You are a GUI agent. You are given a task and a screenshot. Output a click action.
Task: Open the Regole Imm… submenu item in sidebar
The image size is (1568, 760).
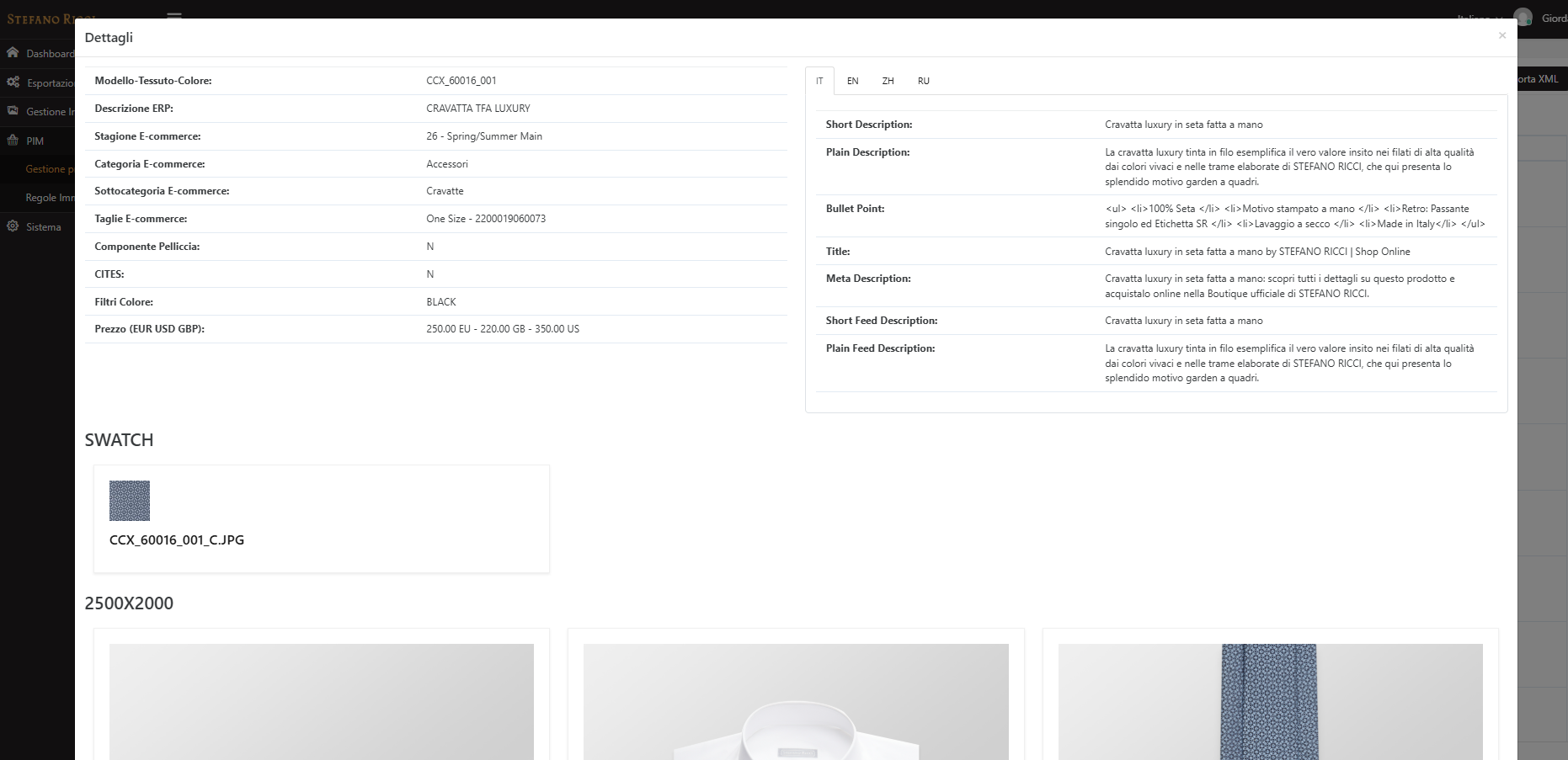pyautogui.click(x=50, y=198)
